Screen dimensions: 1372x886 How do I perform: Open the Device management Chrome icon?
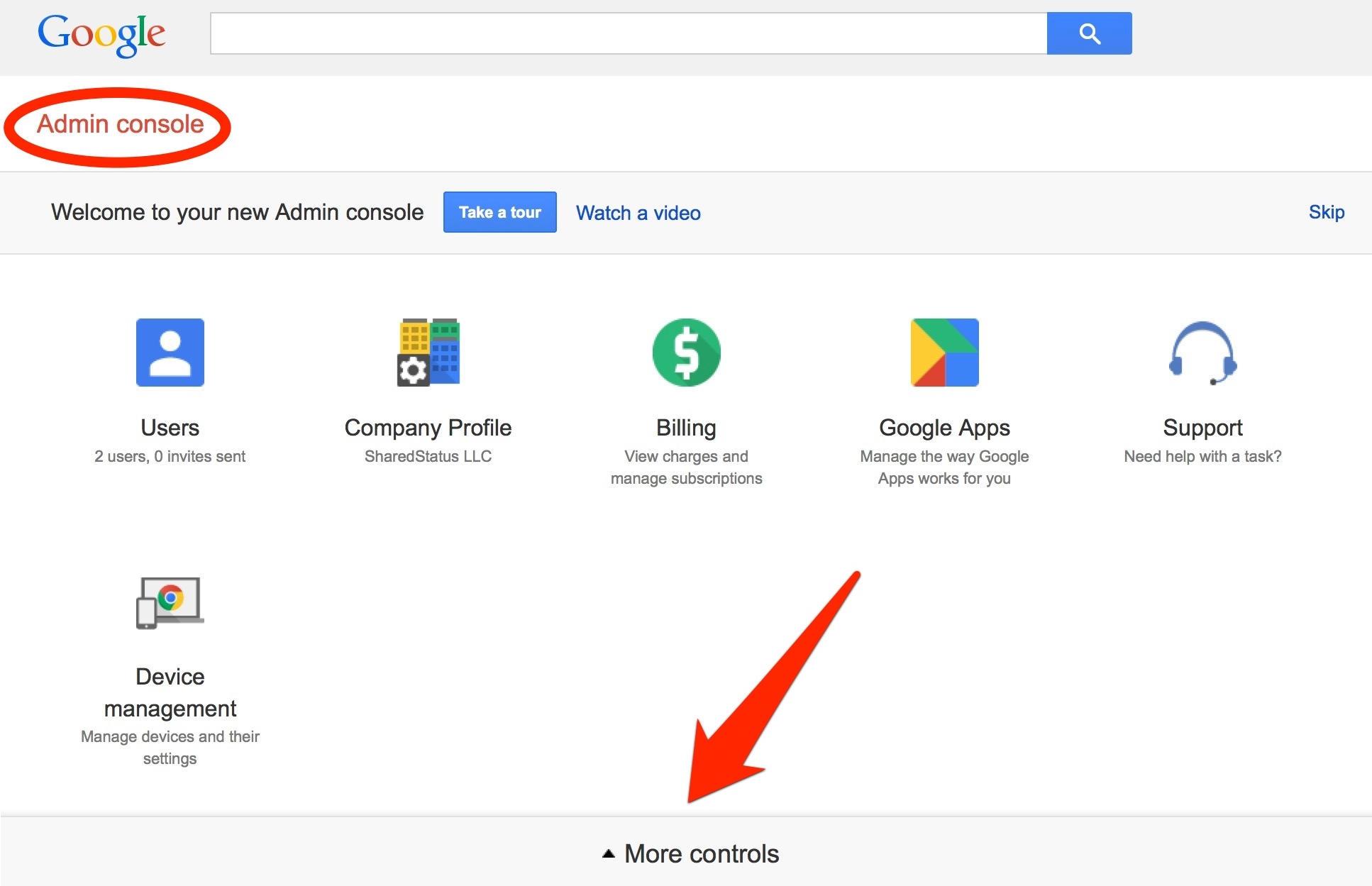click(170, 603)
